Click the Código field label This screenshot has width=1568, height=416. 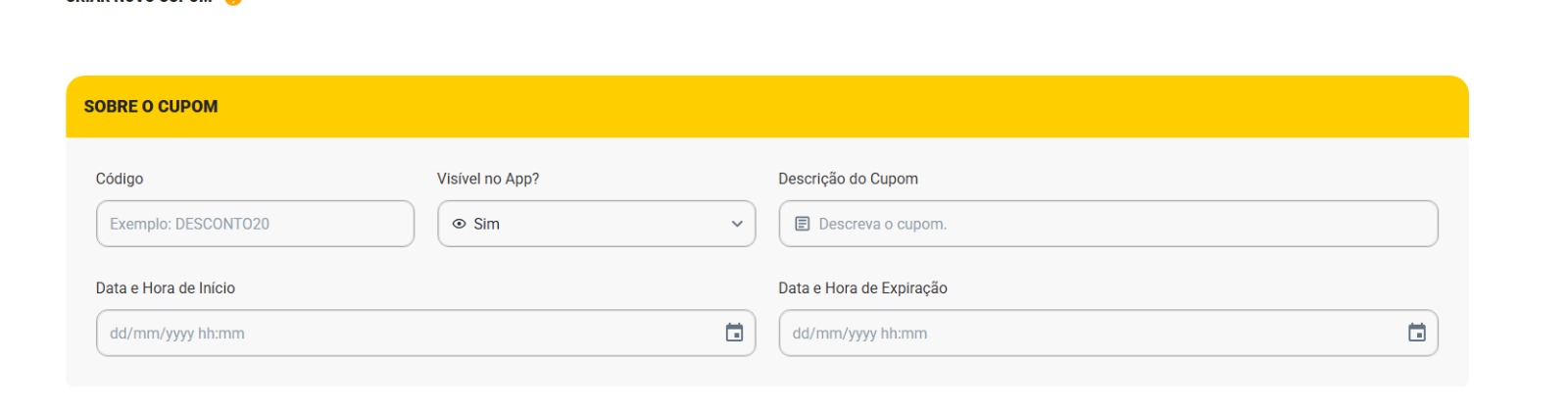(120, 179)
